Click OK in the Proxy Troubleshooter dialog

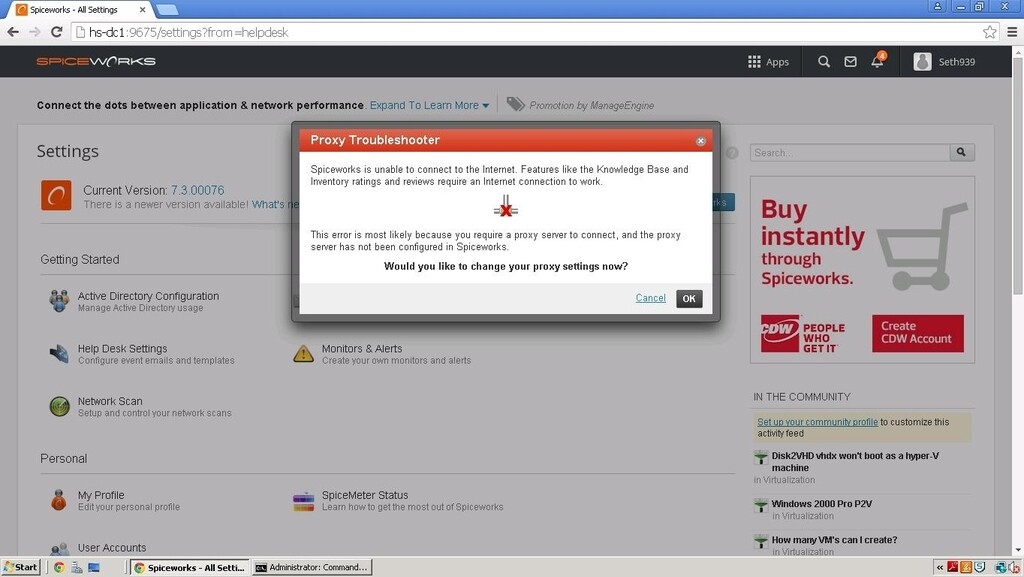click(x=689, y=298)
